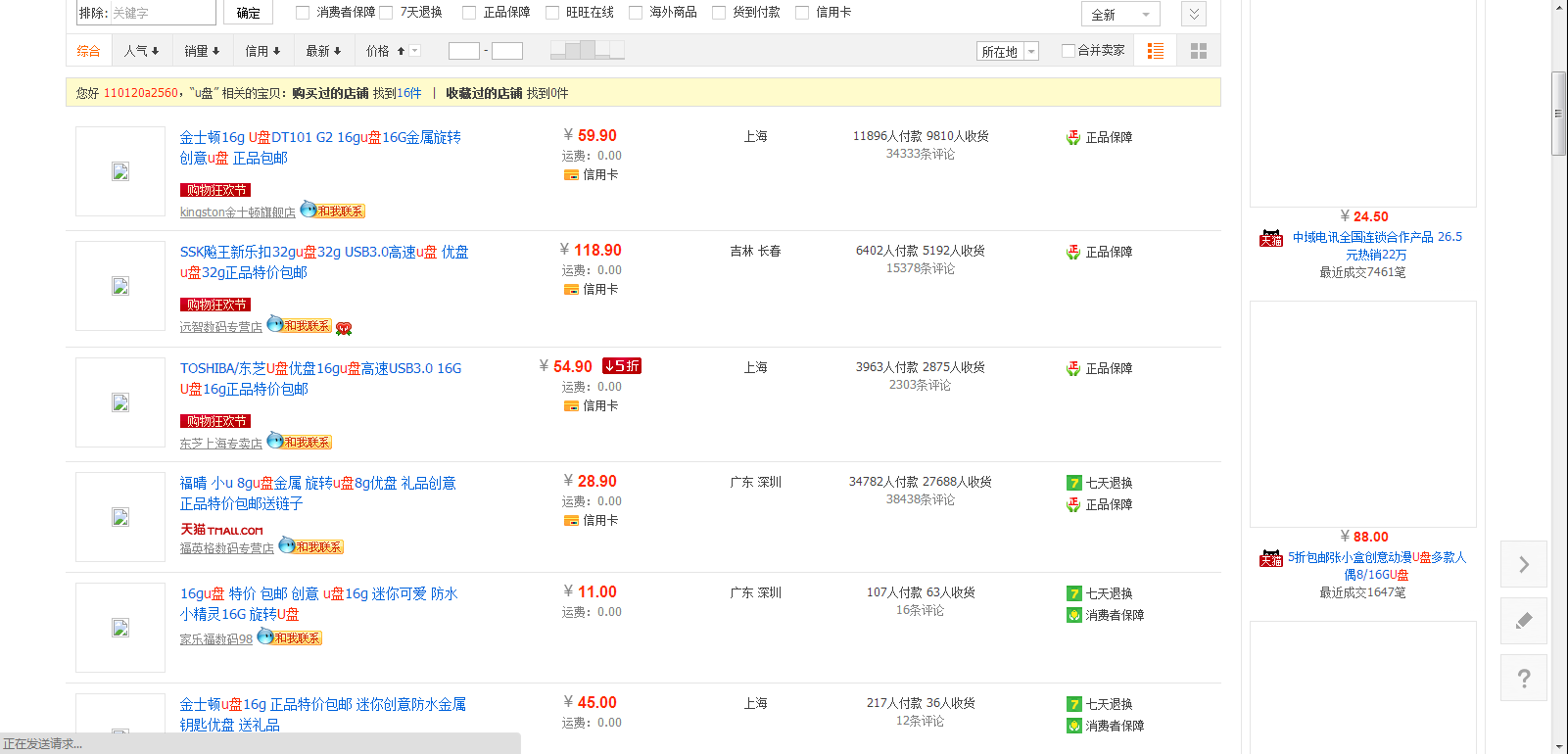Click 消费者保障 icon for 16gu盘 特价 item
Viewport: 1568px width, 754px height.
click(x=1073, y=615)
